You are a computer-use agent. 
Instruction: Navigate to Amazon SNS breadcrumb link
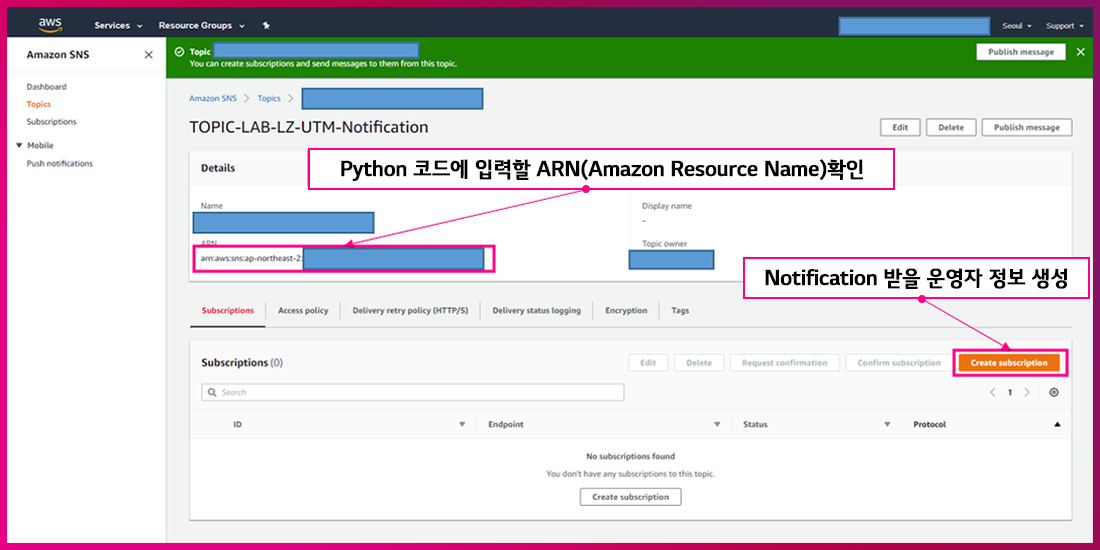pos(213,98)
